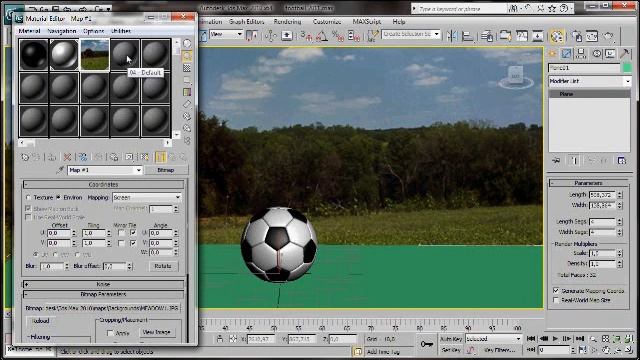Screen dimensions: 640x360
Task: Select the black sphere material slot
Action: pyautogui.click(x=33, y=55)
